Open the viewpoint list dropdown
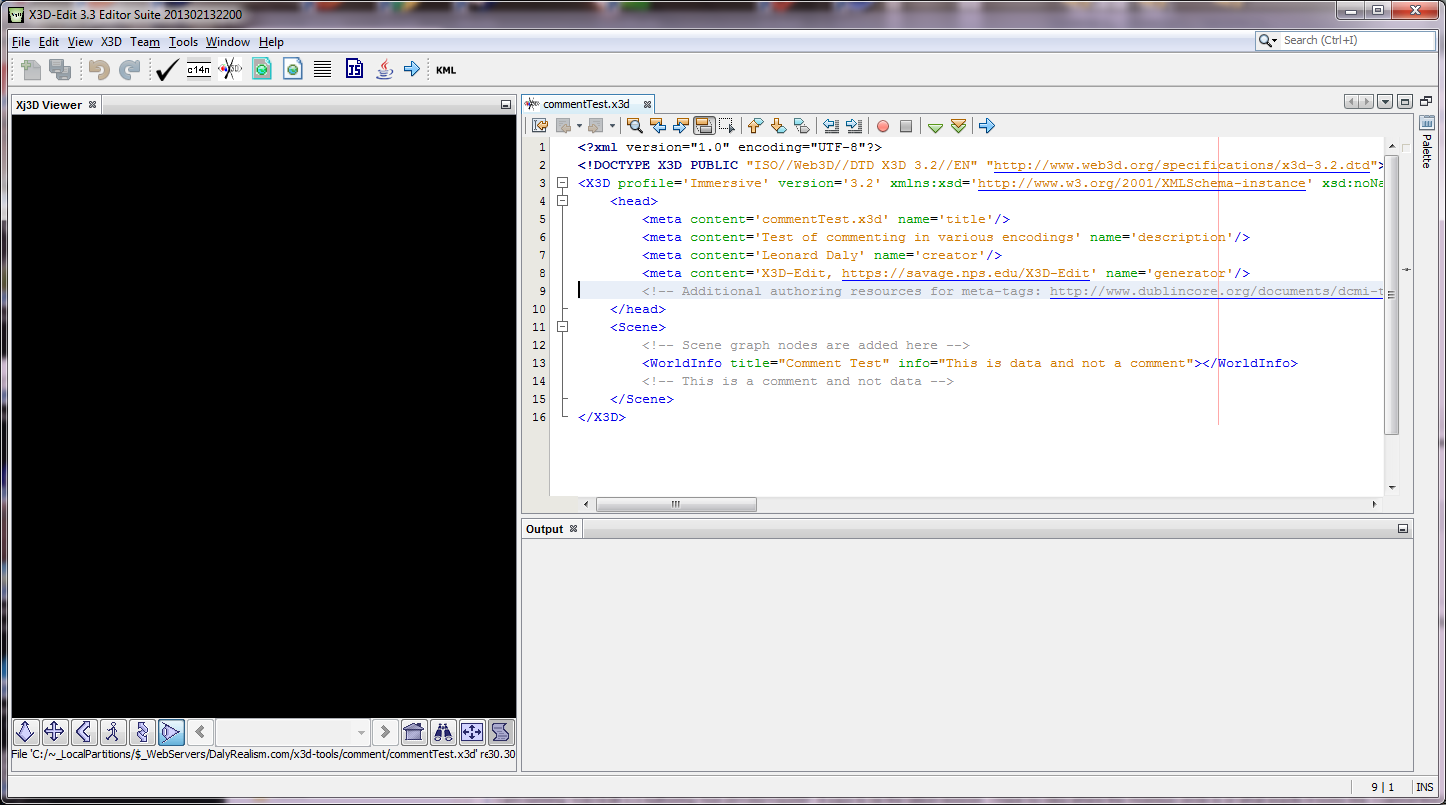 click(362, 732)
